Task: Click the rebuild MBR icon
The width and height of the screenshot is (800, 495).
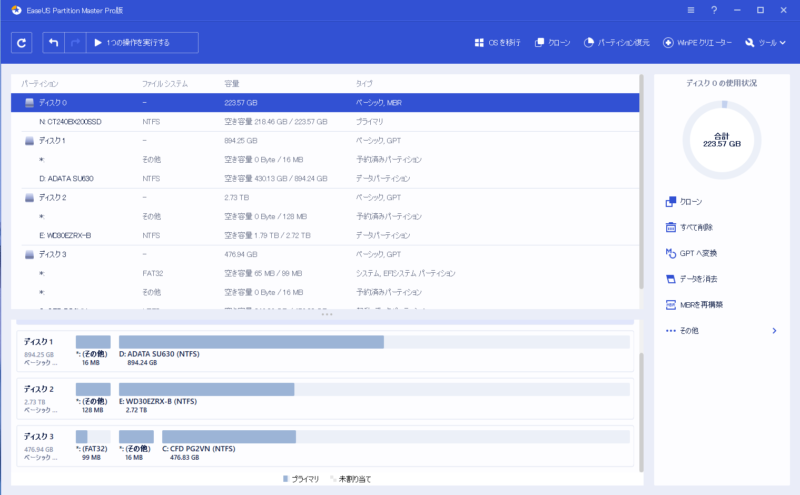Action: [x=670, y=305]
